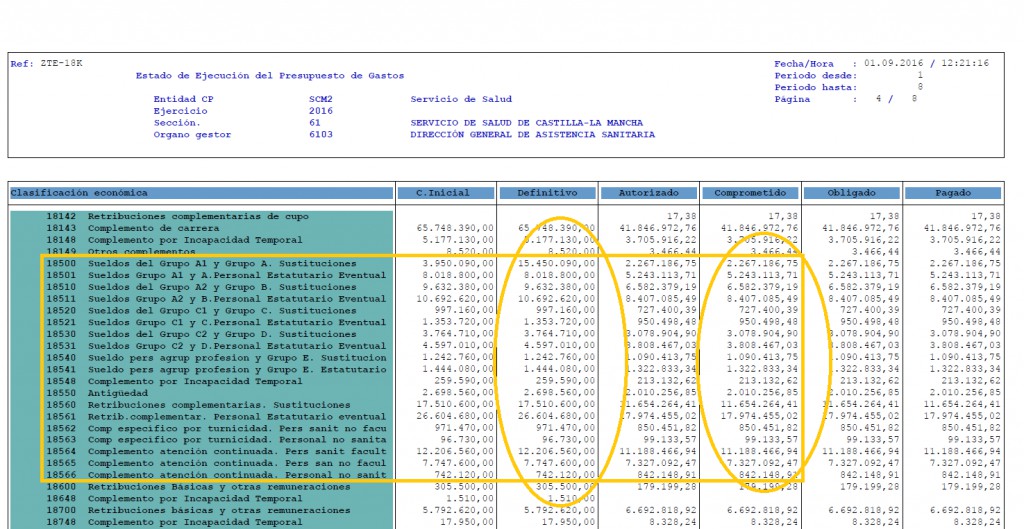Click the "Ejercicio" value "2016"
The width and height of the screenshot is (1024, 529).
click(321, 111)
